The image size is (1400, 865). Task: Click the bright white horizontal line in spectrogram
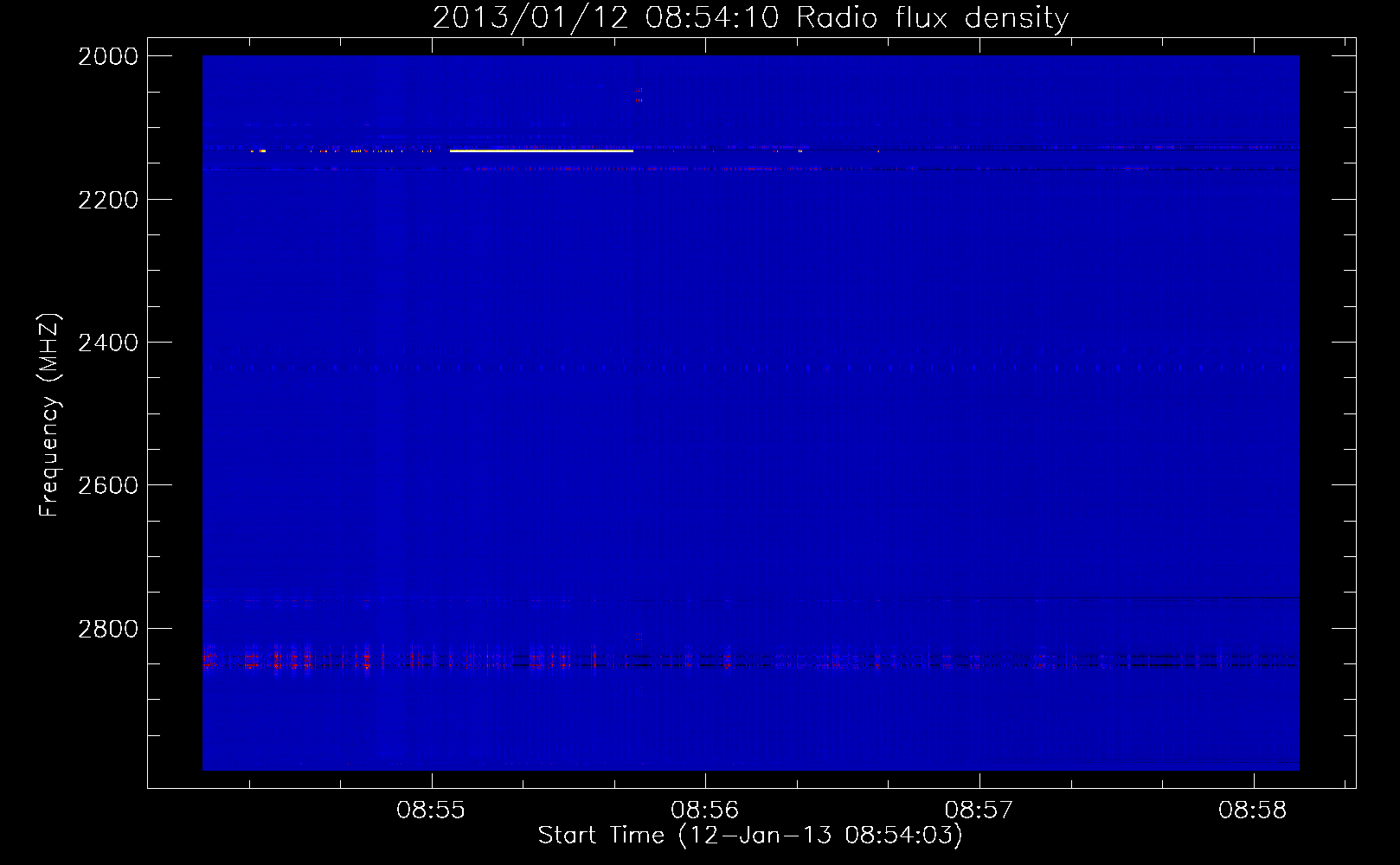pyautogui.click(x=542, y=151)
